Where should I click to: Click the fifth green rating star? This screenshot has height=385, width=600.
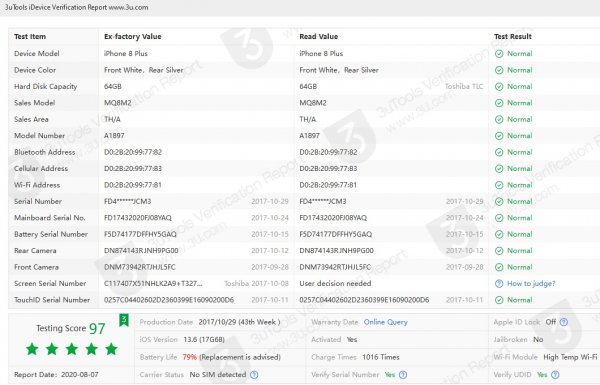111,349
